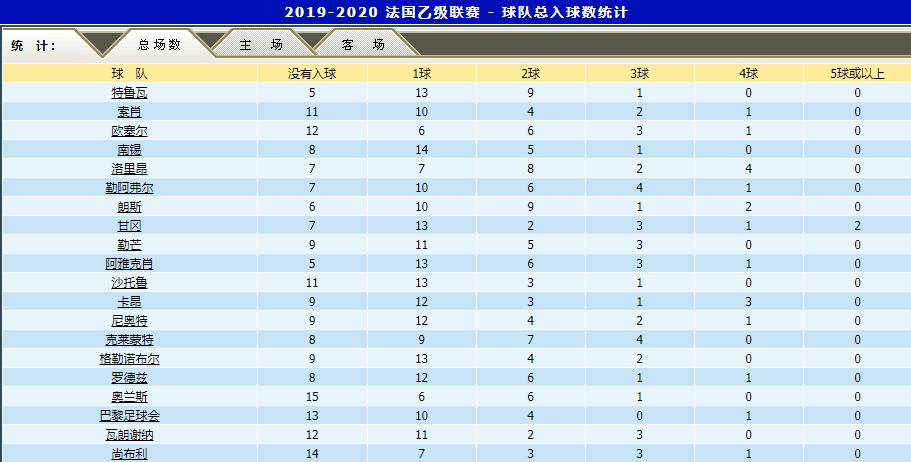
Task: Select 奥兰斯's 2球 value 6
Action: coord(530,397)
